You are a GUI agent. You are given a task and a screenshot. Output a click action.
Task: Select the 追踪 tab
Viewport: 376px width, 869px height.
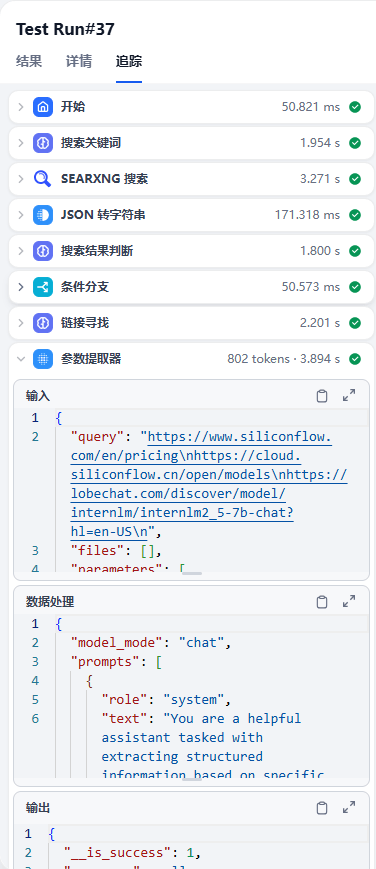[x=129, y=61]
